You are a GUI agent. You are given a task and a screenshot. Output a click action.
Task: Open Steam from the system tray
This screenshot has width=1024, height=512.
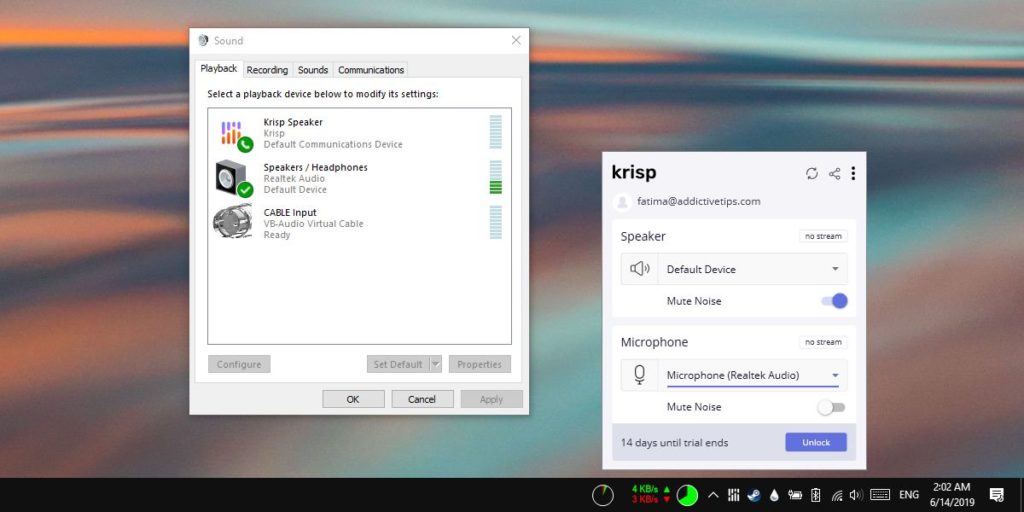point(754,494)
